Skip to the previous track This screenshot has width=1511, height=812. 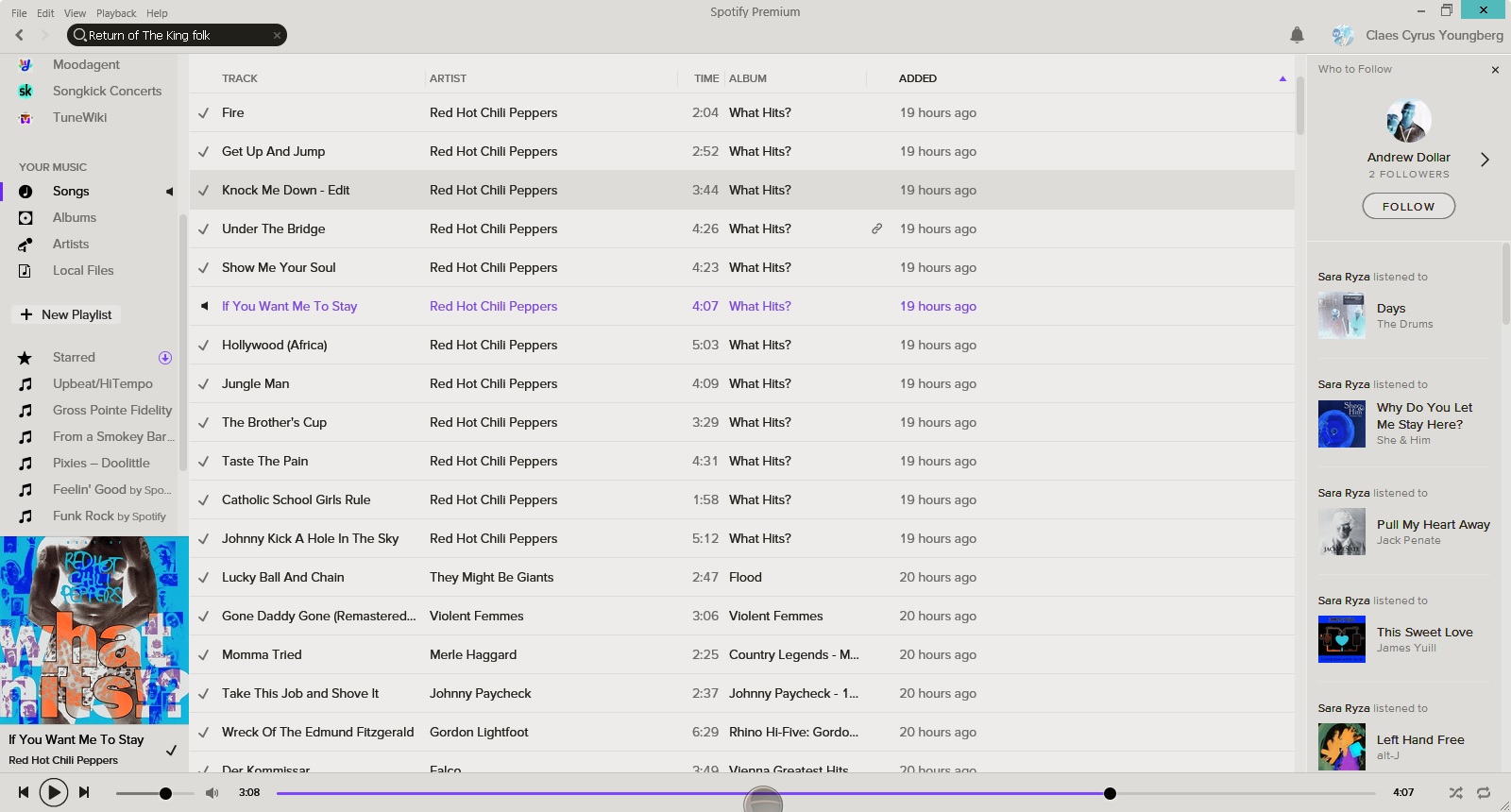(24, 792)
